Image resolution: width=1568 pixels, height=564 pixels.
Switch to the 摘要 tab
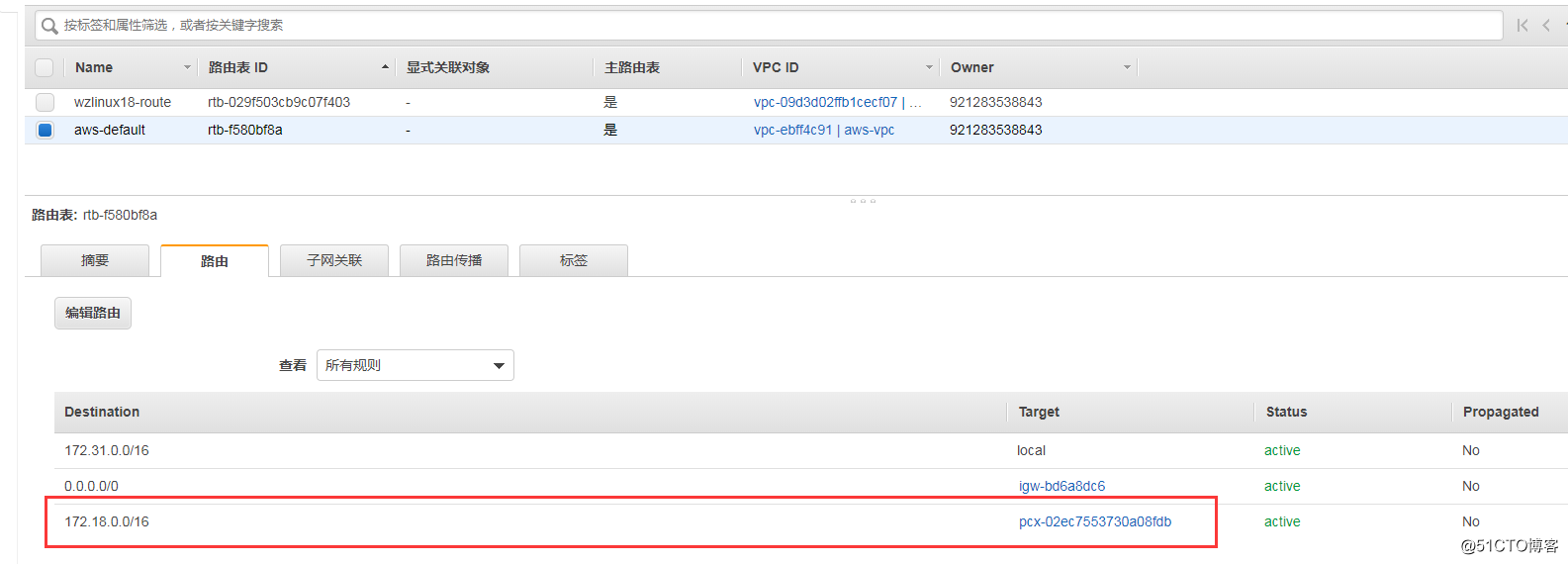click(95, 260)
